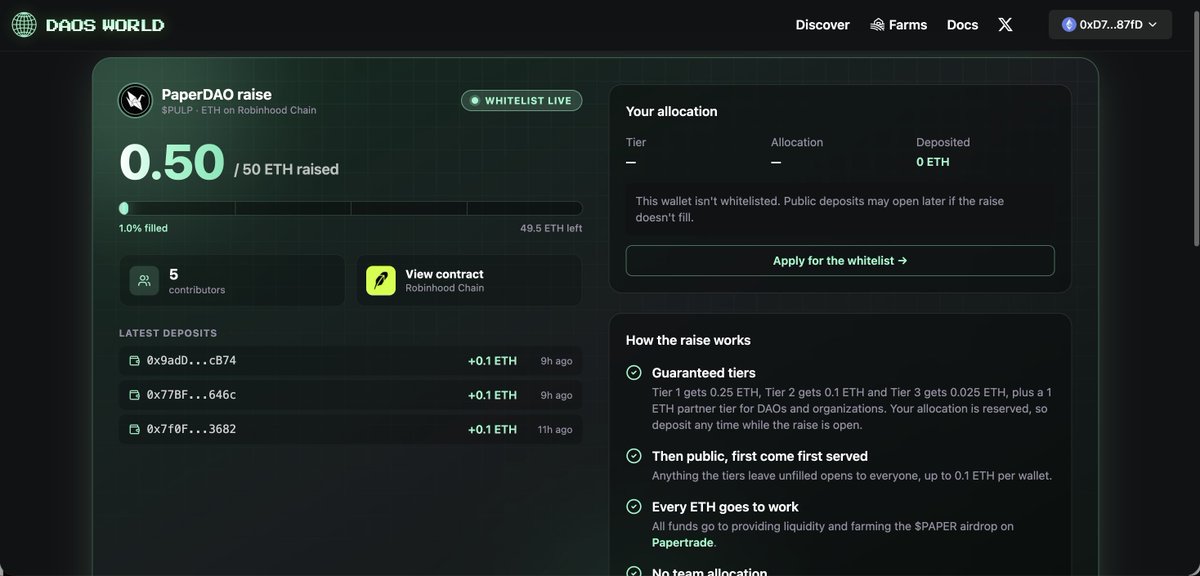Click the raise progress bar
The height and width of the screenshot is (576, 1200).
click(x=350, y=208)
